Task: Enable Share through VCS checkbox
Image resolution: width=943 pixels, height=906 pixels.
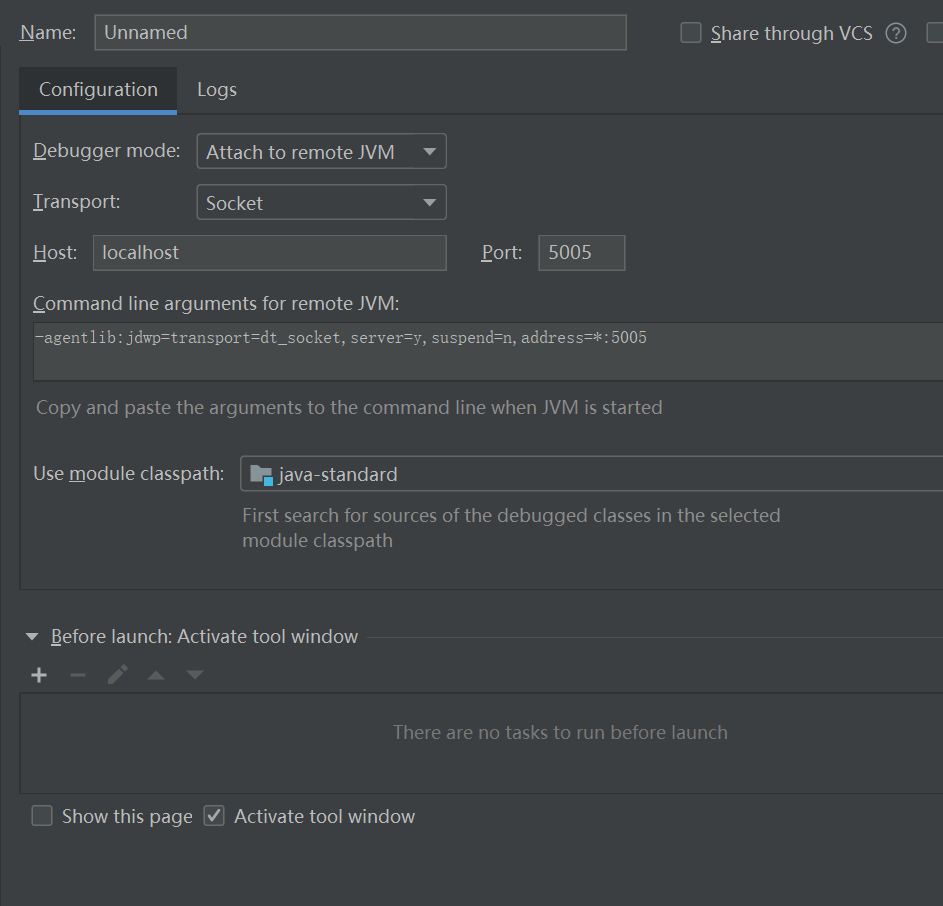Action: 691,33
